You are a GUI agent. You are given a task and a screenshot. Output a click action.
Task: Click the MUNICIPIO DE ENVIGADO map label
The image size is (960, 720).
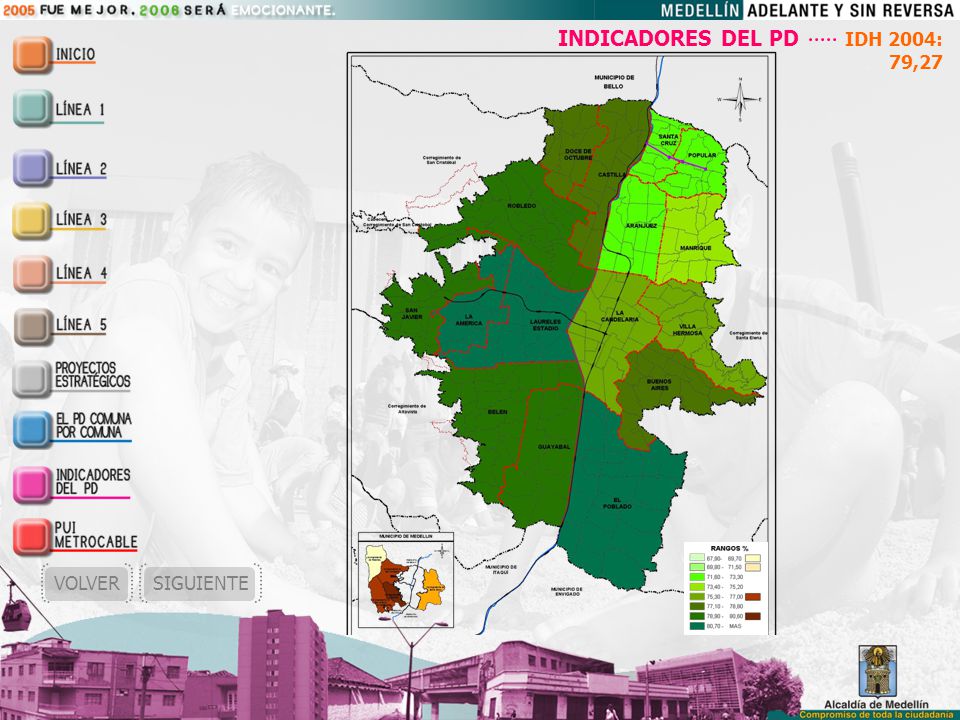click(x=568, y=591)
